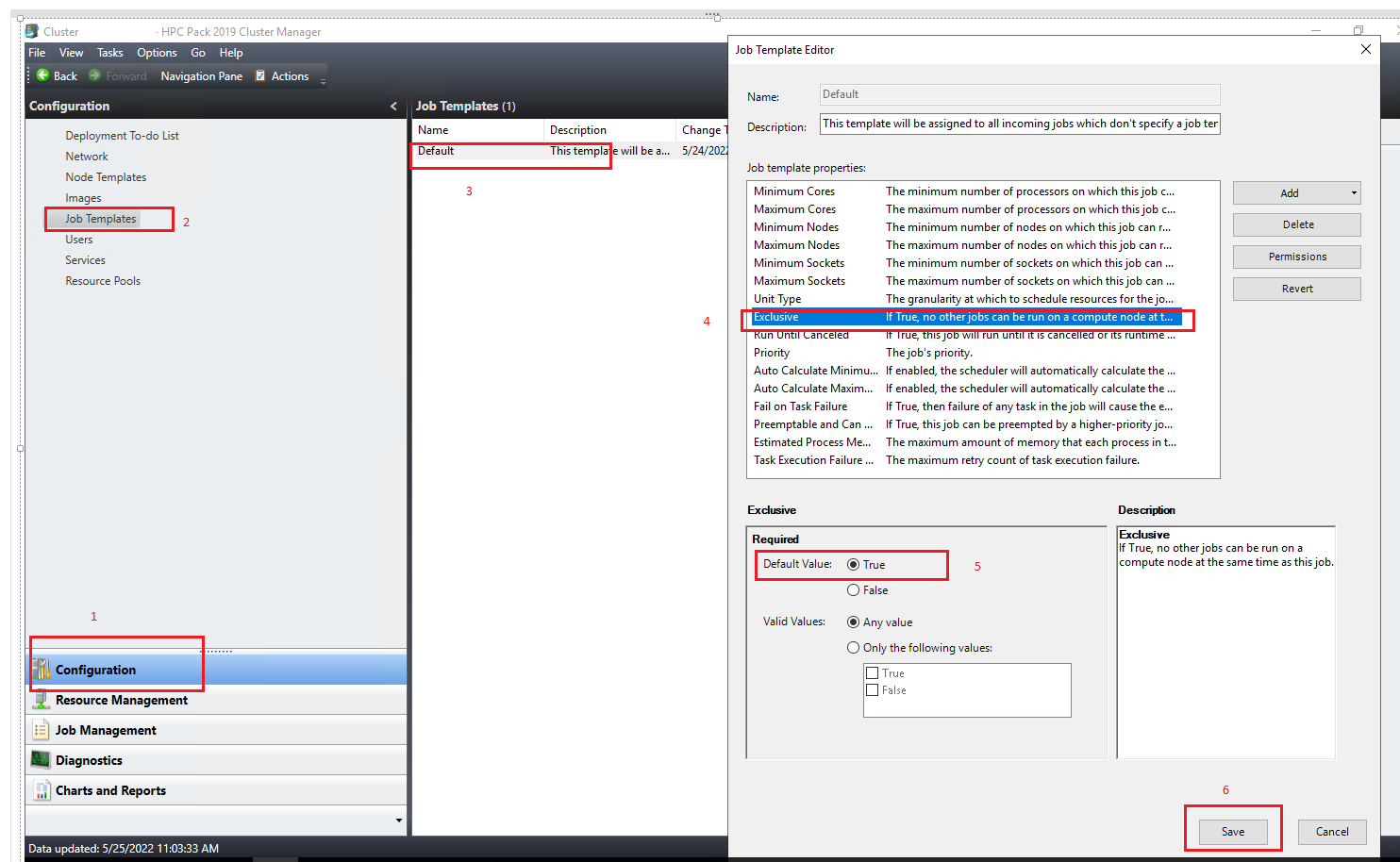Screen dimensions: 1400x862
Task: Select the Any value radio option
Action: pos(853,622)
